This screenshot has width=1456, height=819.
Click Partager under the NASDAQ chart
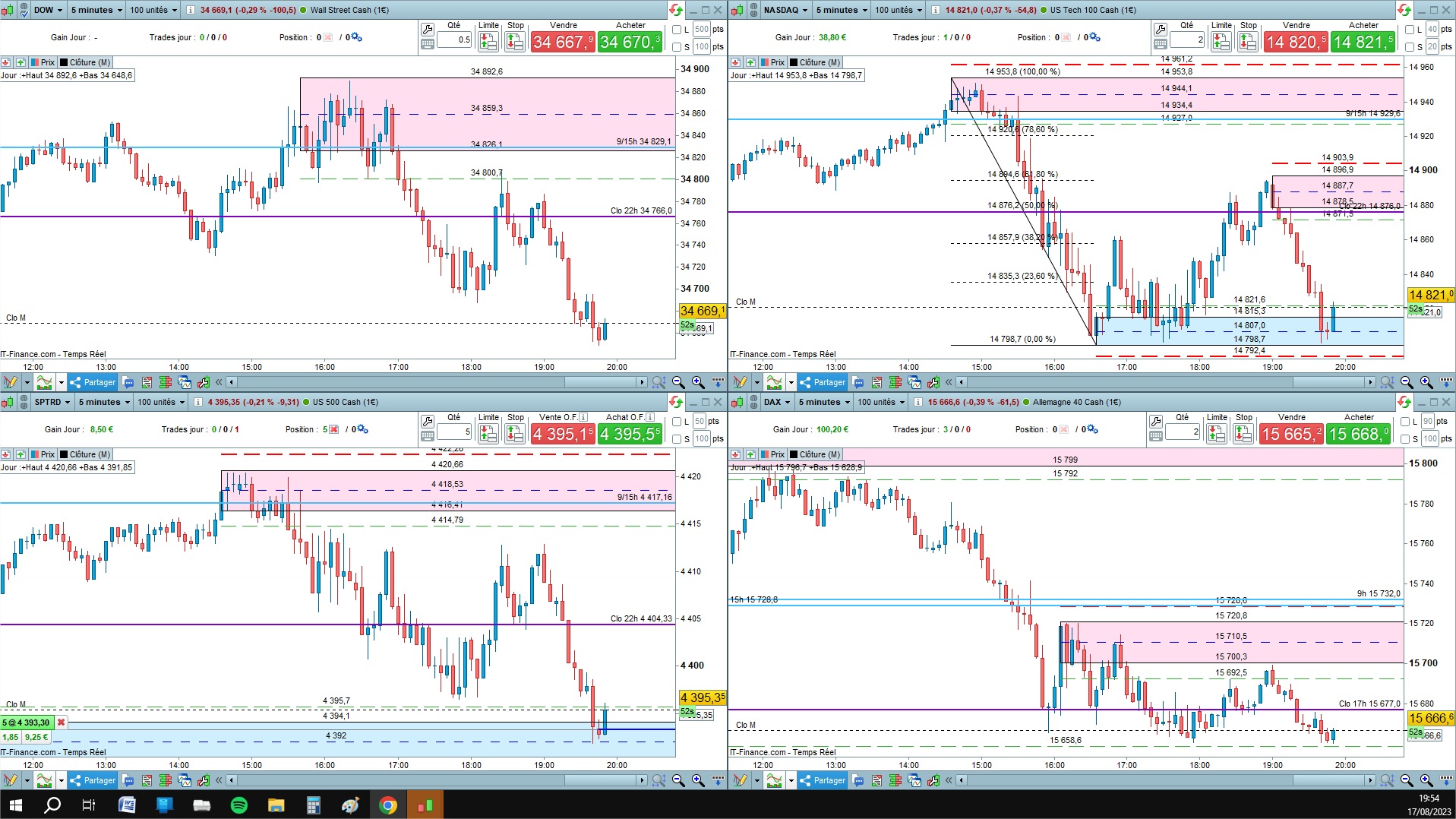tap(822, 382)
